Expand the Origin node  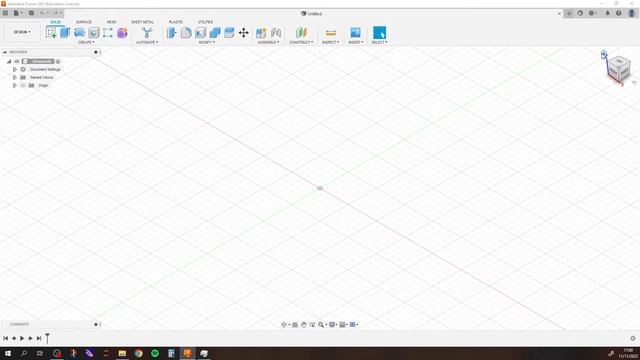tap(15, 85)
